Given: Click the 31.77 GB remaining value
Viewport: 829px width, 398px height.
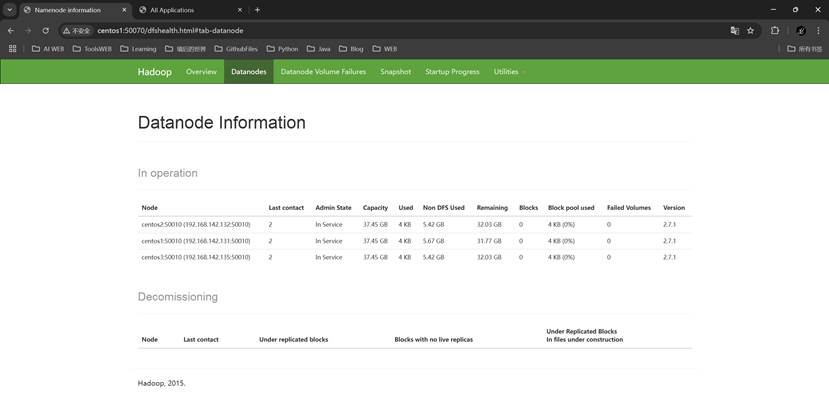Looking at the screenshot, I should [x=489, y=241].
